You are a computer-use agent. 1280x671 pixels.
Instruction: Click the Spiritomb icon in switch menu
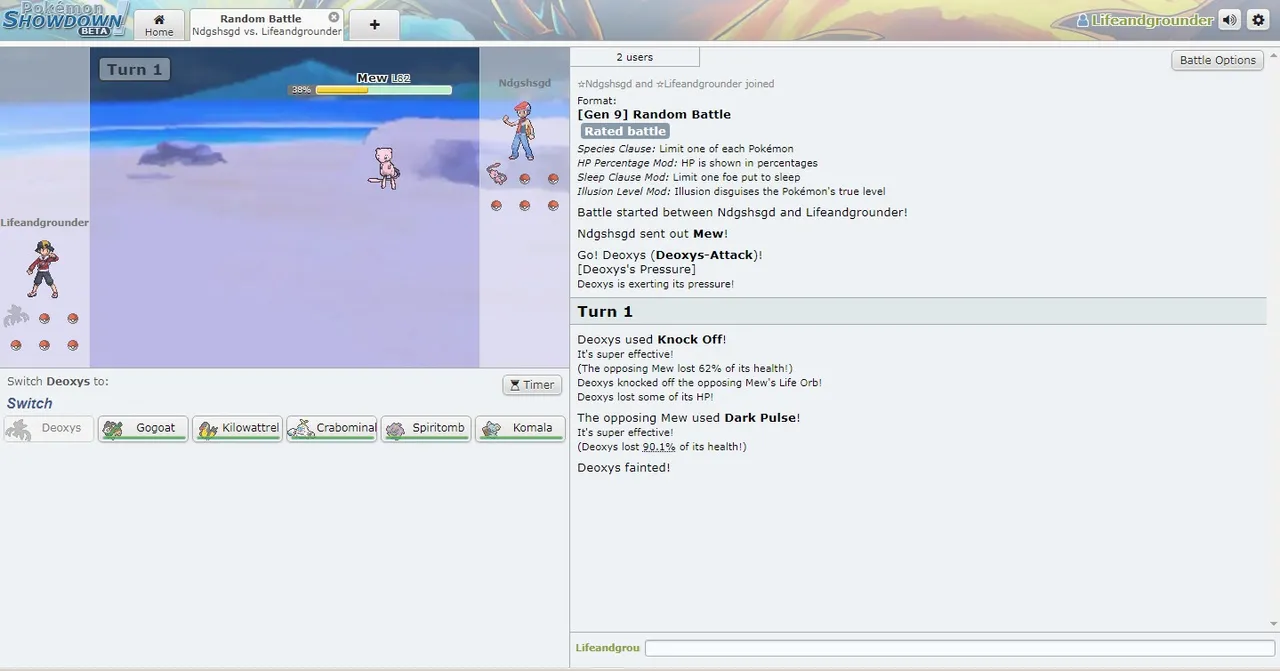coord(397,428)
